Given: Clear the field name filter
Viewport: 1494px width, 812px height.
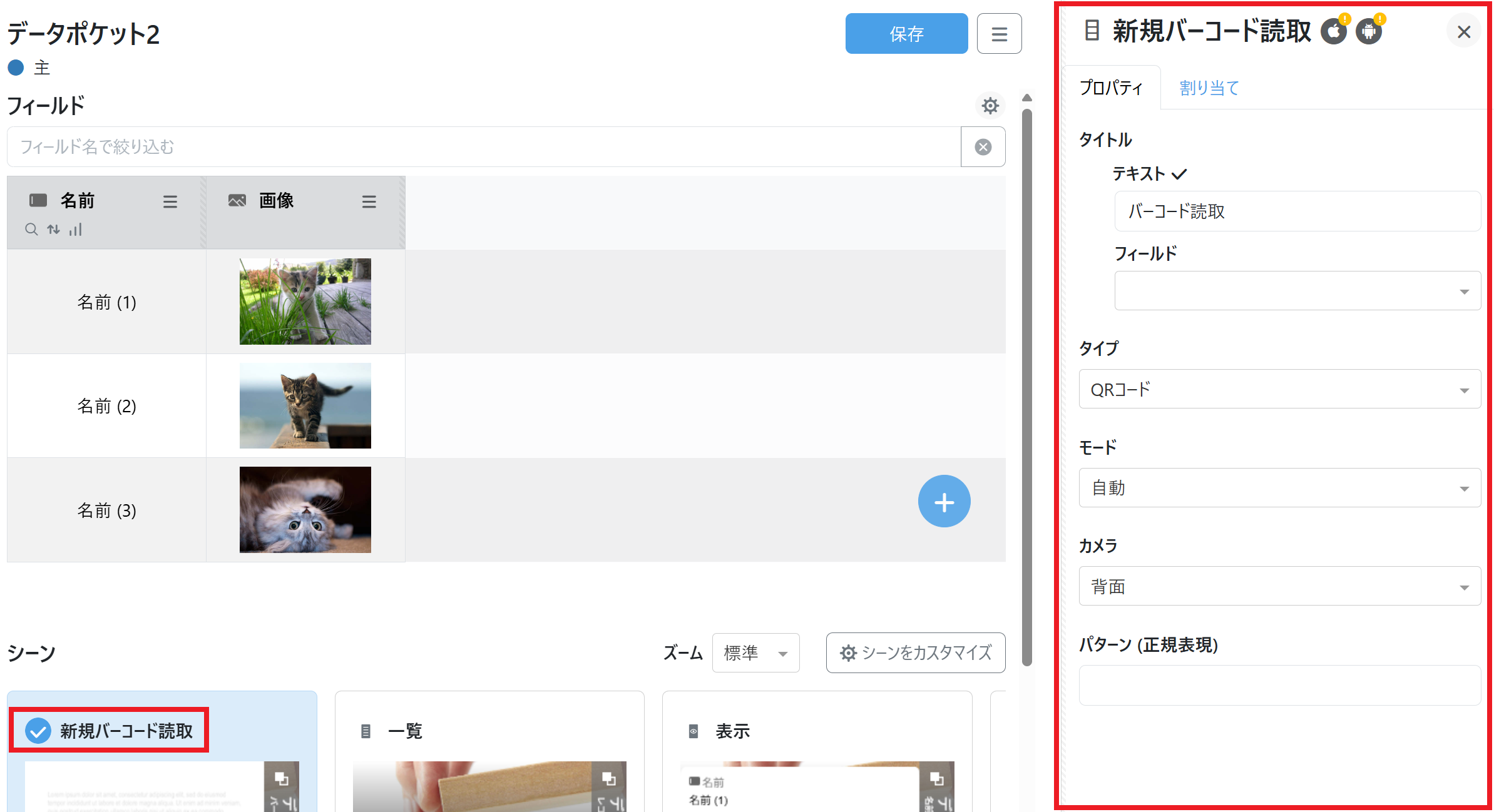Looking at the screenshot, I should [983, 147].
